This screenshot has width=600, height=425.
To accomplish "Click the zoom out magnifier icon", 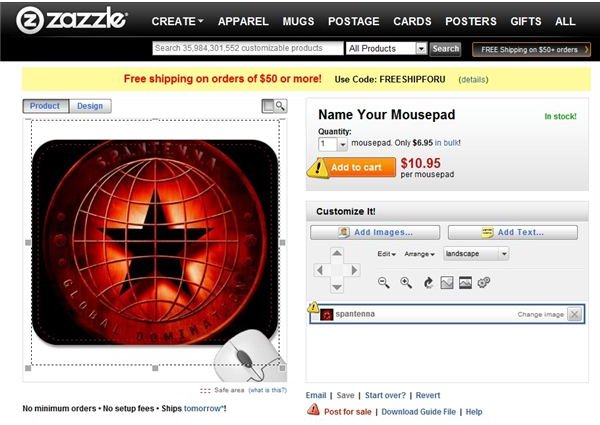I will (383, 283).
